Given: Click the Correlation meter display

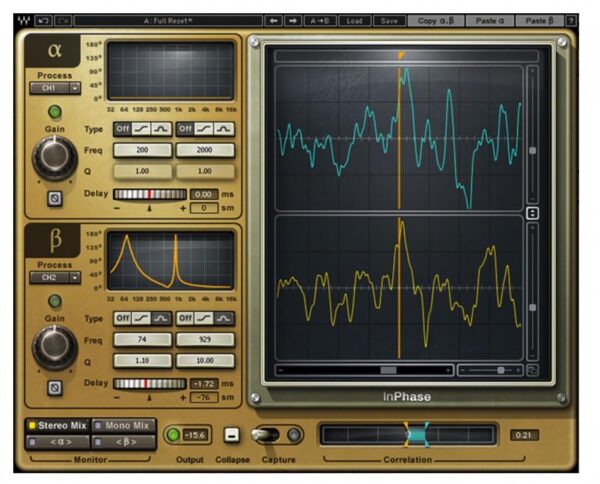Looking at the screenshot, I should point(408,435).
